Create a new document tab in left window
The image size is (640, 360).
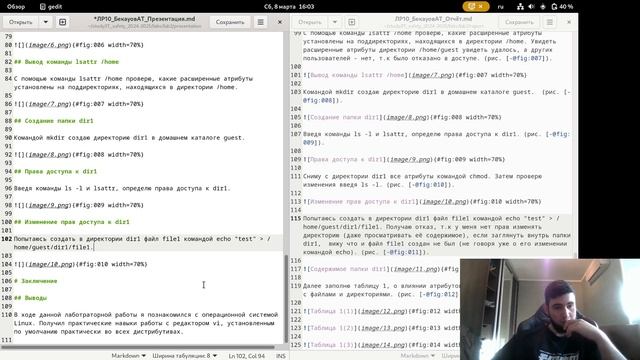tap(62, 22)
